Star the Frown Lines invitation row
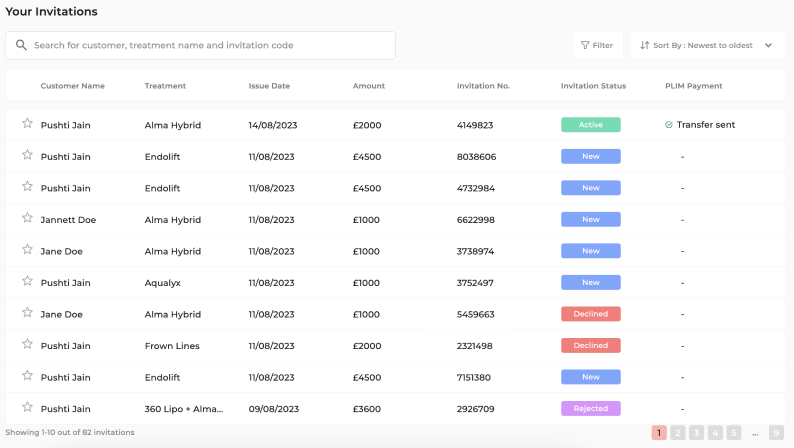The image size is (794, 448). (27, 344)
